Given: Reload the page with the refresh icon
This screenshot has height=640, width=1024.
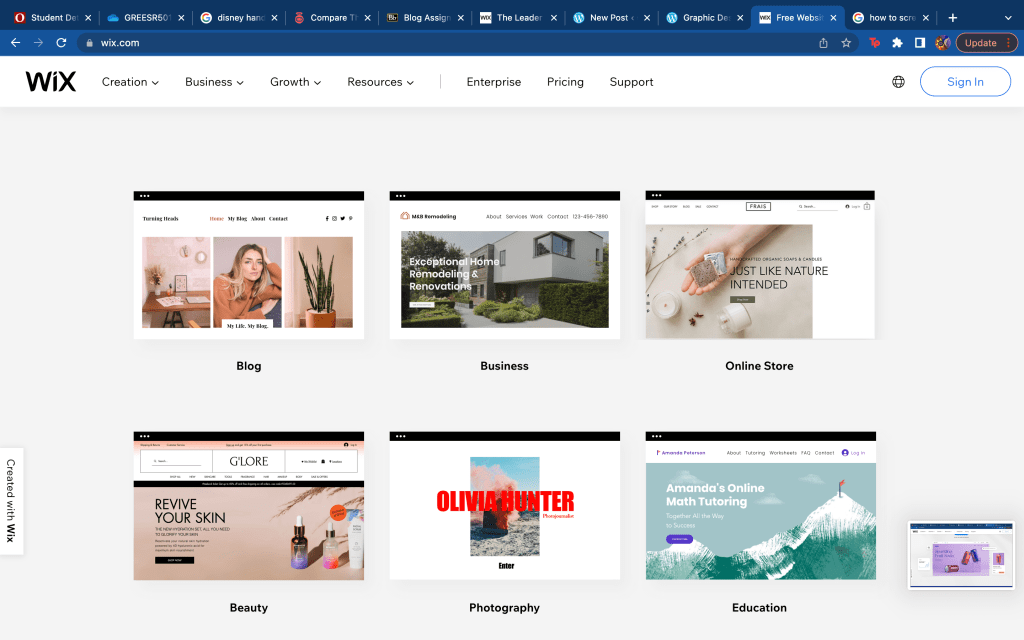Looking at the screenshot, I should tap(61, 43).
